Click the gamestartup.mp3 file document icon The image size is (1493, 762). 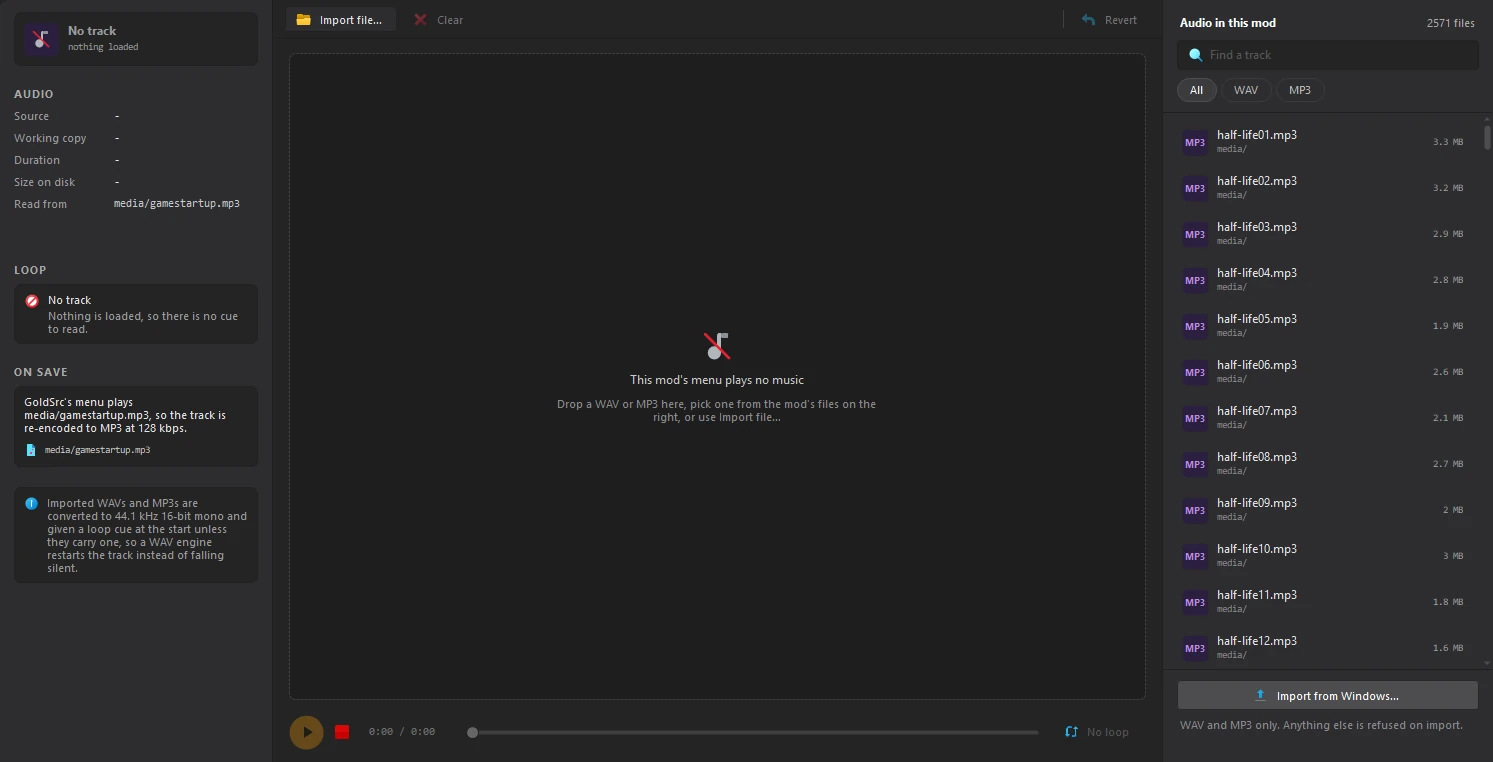coord(31,450)
